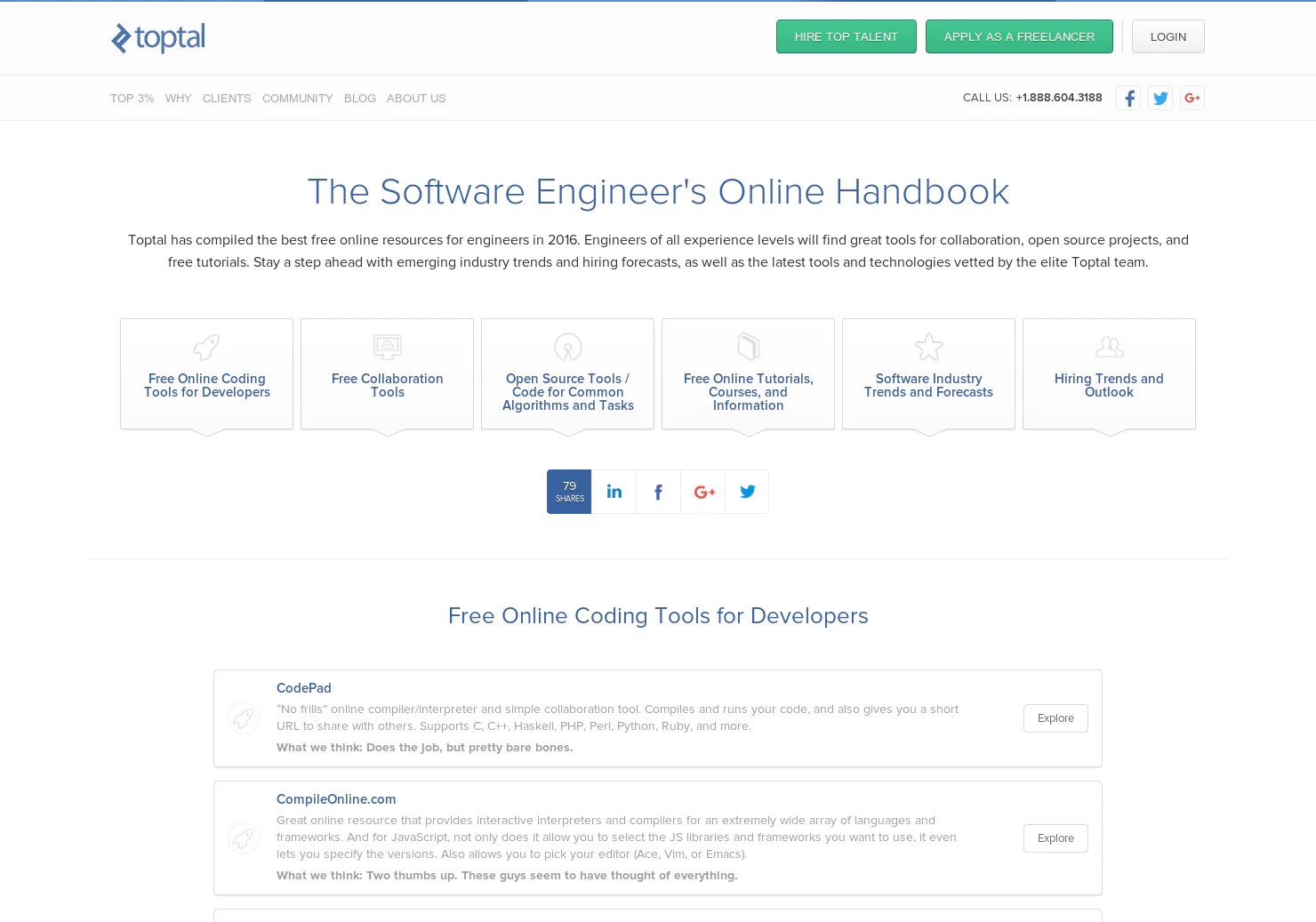Click Hire Top Talent button
This screenshot has height=922, width=1316.
point(847,36)
